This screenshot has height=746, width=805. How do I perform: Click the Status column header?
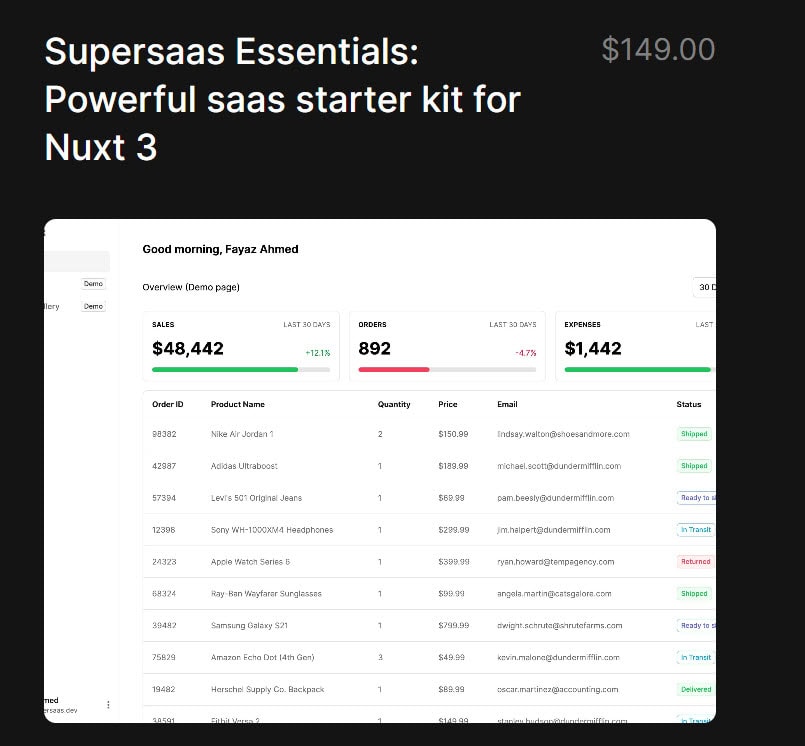point(688,404)
